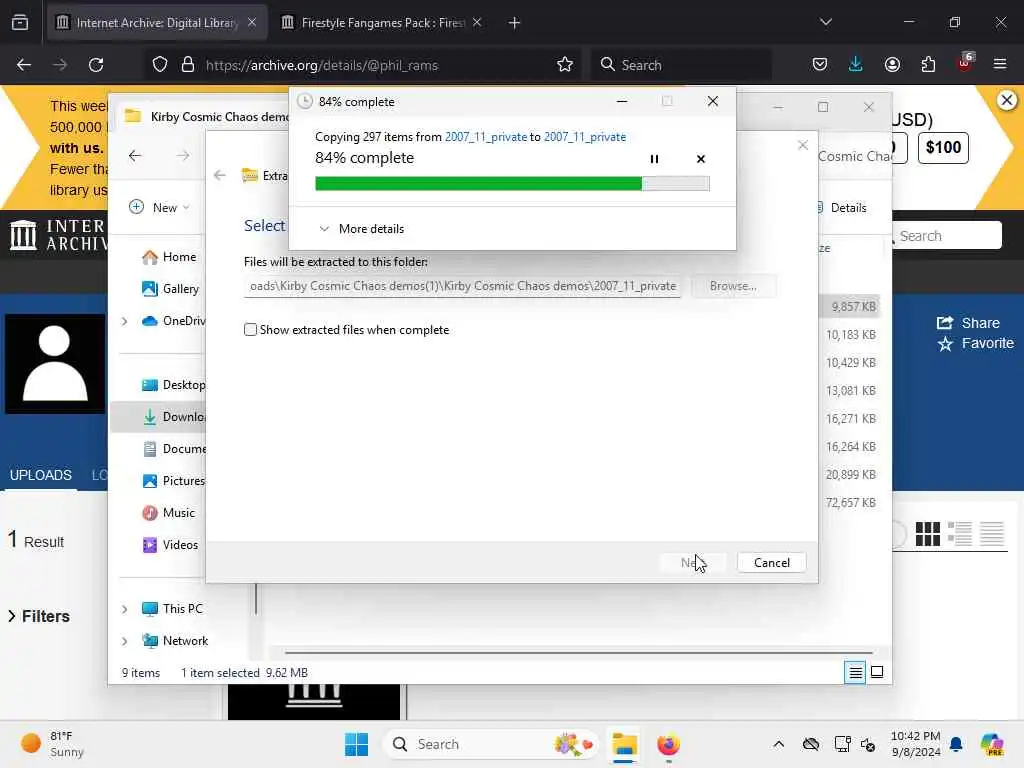Image resolution: width=1024 pixels, height=768 pixels.
Task: Select tile grid view on archive page
Action: pyautogui.click(x=927, y=534)
